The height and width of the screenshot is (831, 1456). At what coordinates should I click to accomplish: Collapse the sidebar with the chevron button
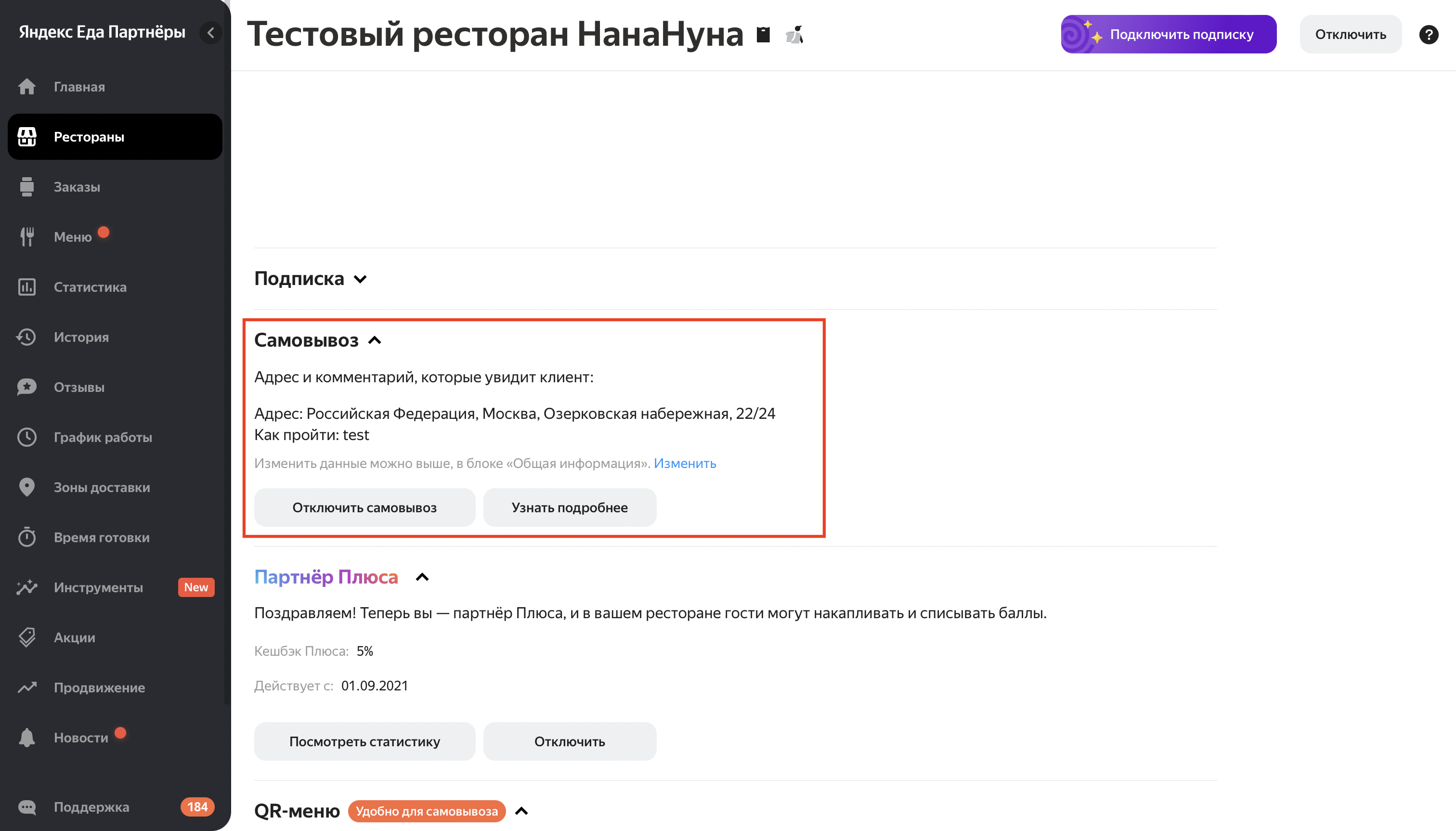[210, 33]
